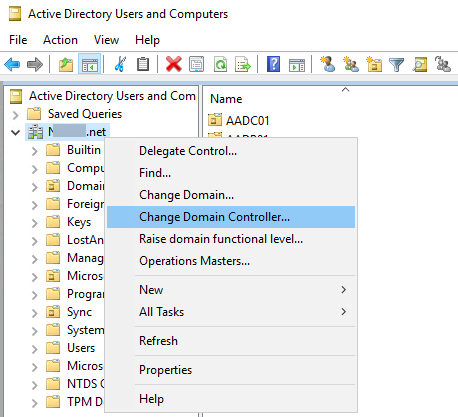Click the Back arrow toolbar icon
This screenshot has width=458, height=417.
coord(12,64)
